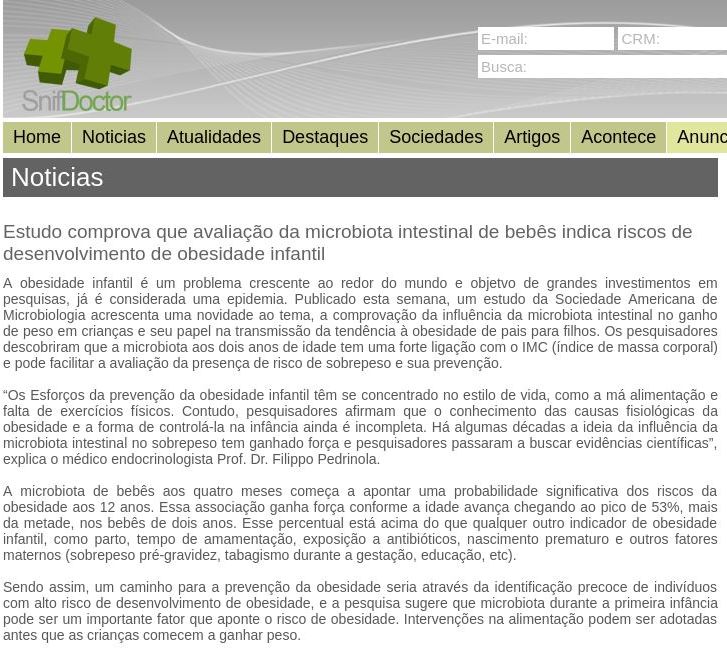The width and height of the screenshot is (727, 667).
Task: Navigate to Destaques in the menu
Action: tap(325, 137)
